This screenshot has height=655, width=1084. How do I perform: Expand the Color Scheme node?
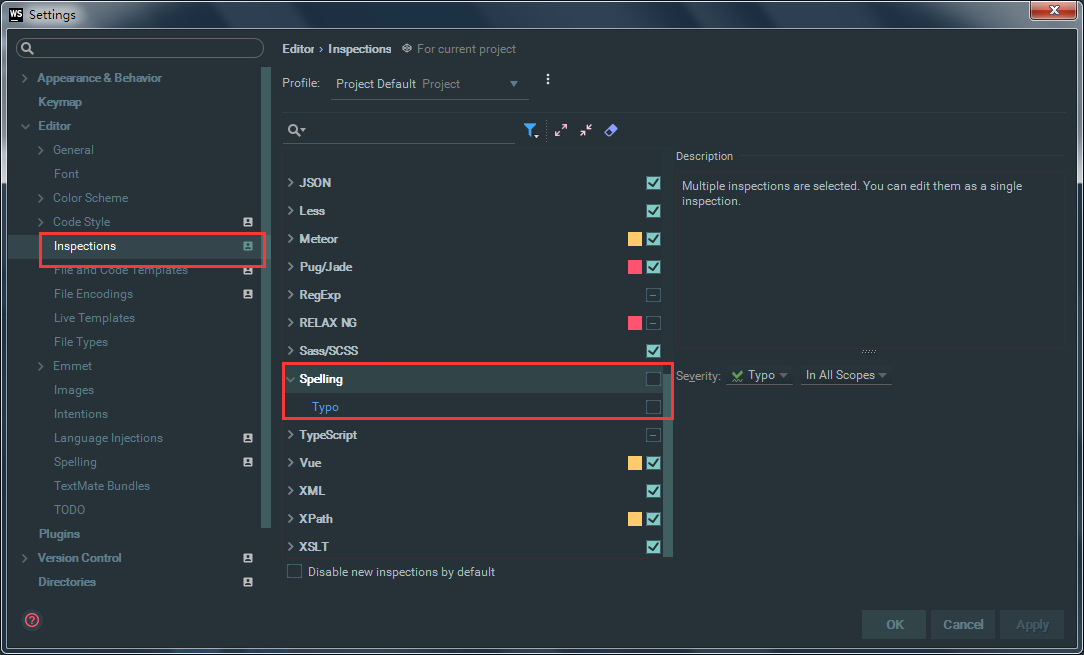41,198
